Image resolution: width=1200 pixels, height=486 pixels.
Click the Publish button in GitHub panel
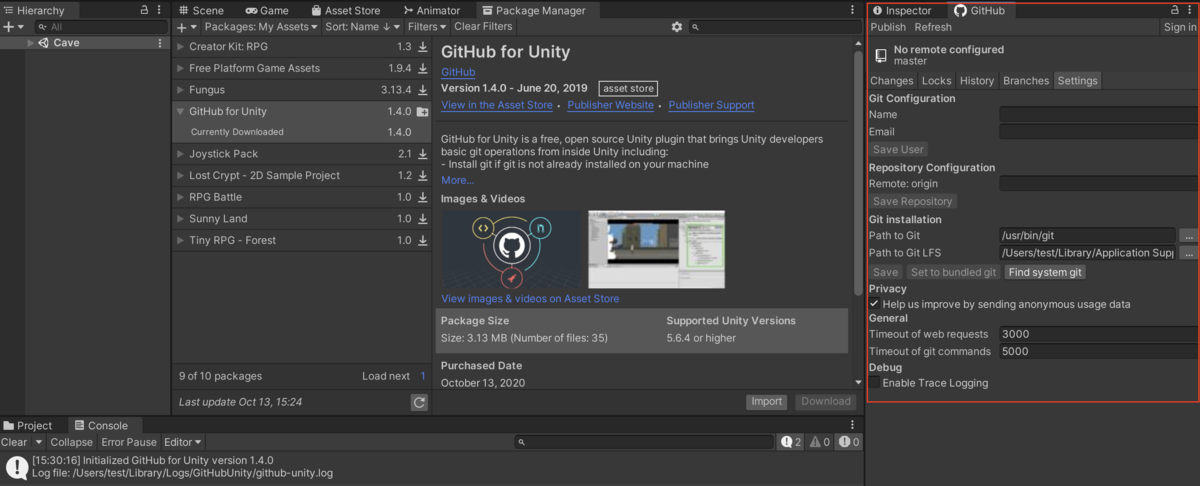point(888,27)
